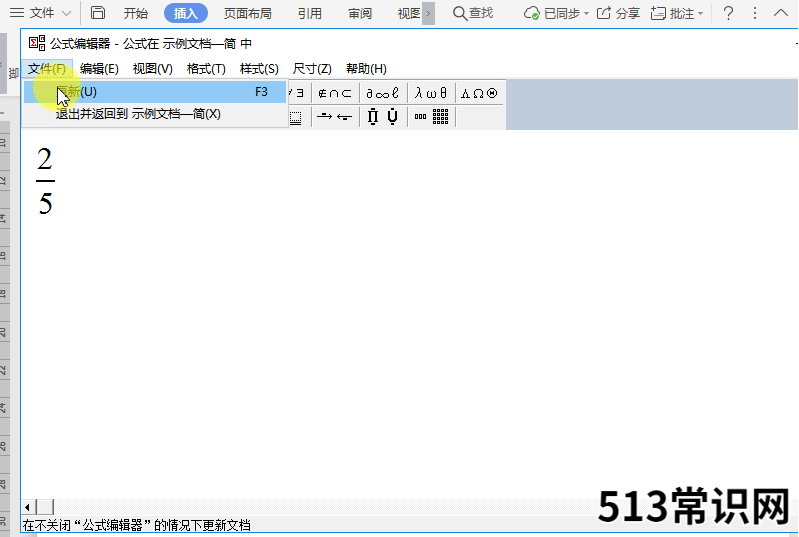Image resolution: width=799 pixels, height=537 pixels.
Task: Select the 更新(U) F3 menu entry
Action: (155, 92)
